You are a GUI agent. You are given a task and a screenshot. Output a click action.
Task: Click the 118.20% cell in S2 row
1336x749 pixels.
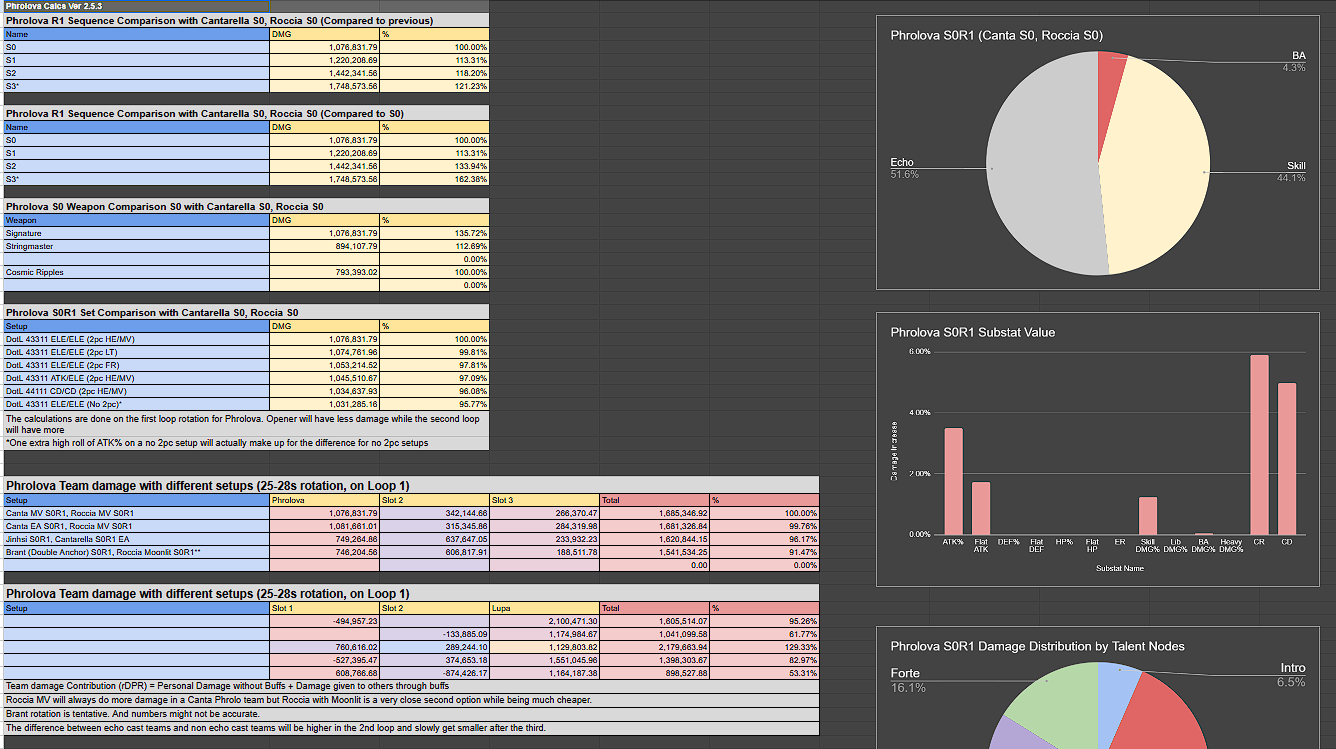tap(434, 73)
